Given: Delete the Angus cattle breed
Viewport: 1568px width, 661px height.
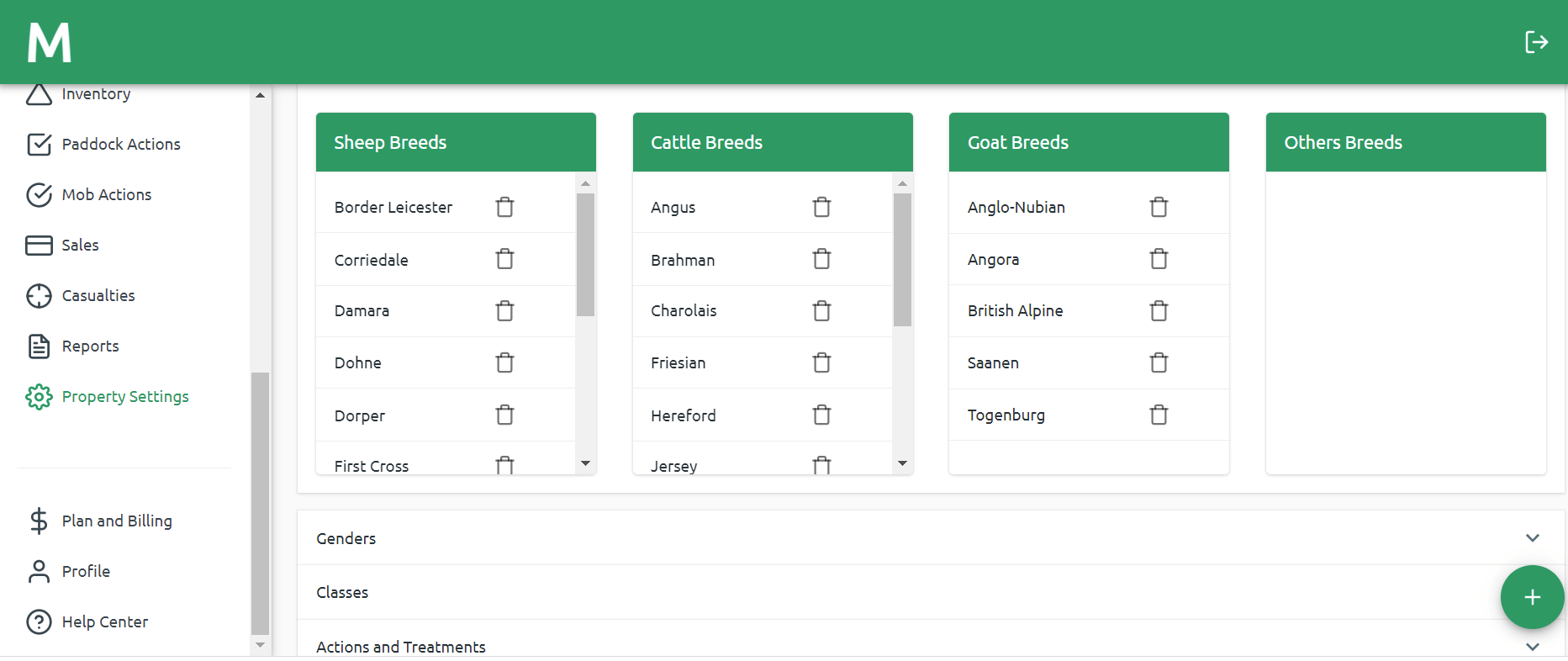Looking at the screenshot, I should point(821,207).
